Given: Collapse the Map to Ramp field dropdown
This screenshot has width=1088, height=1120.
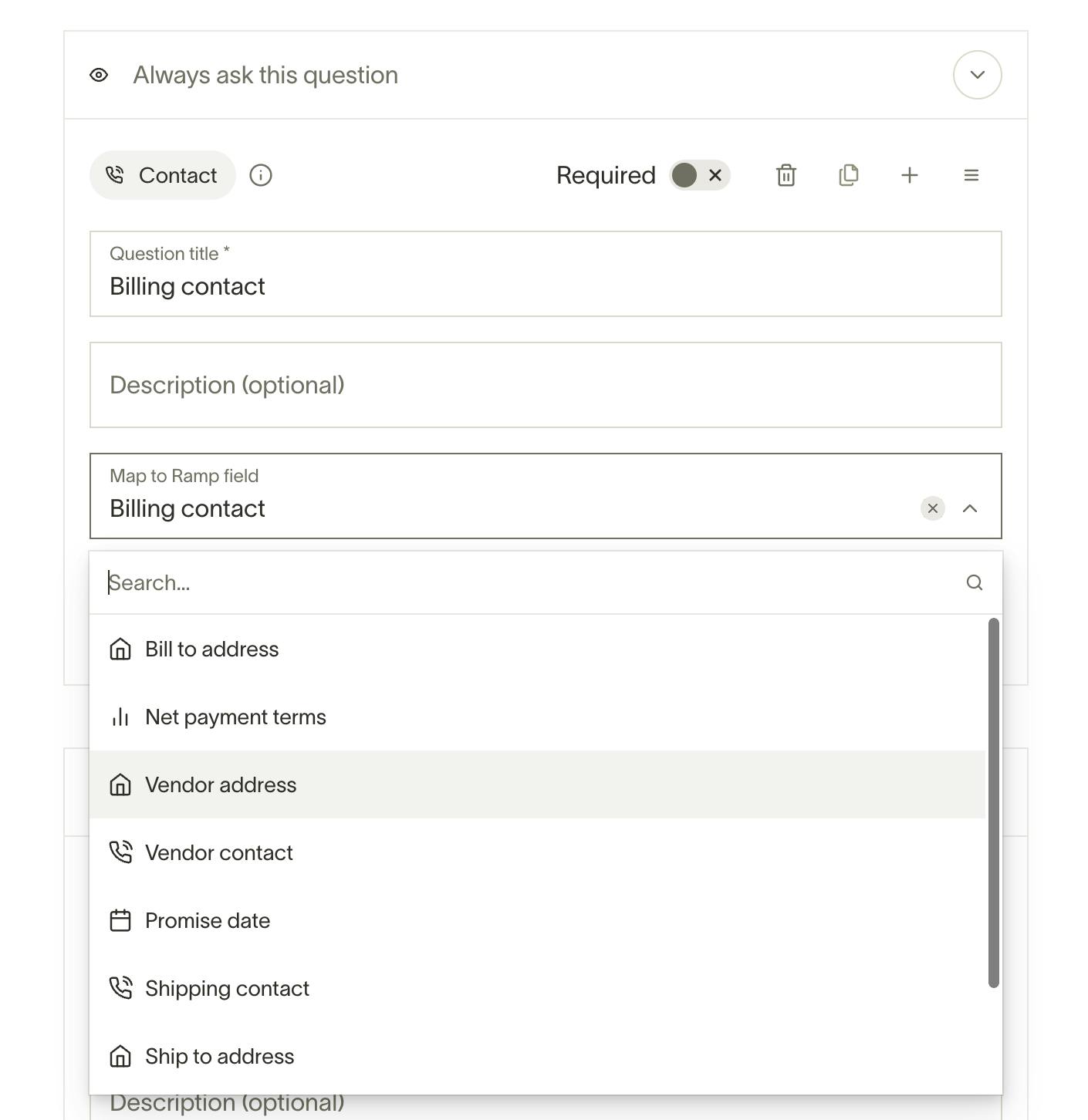Looking at the screenshot, I should [970, 508].
